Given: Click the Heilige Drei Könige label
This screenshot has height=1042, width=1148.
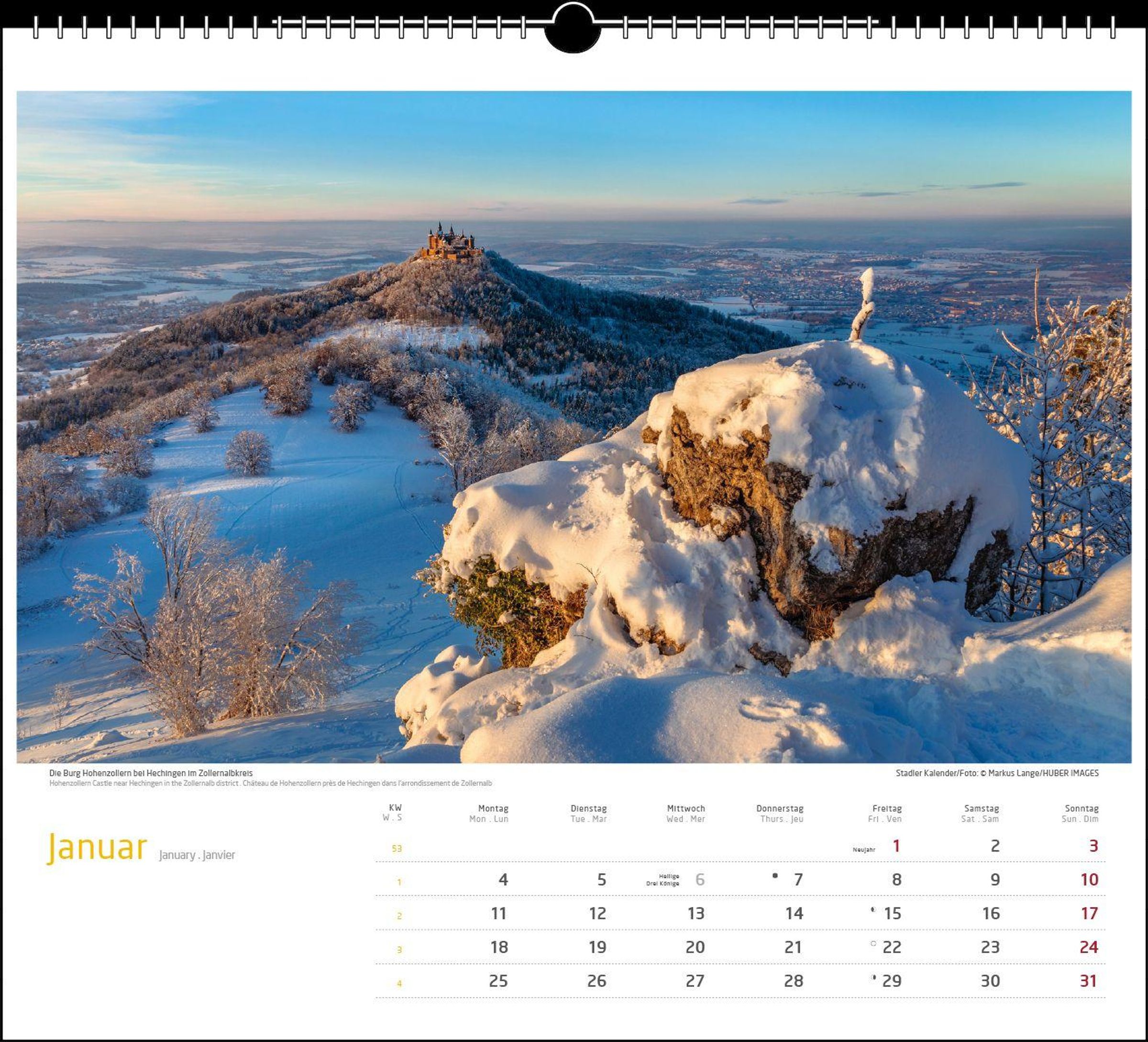Looking at the screenshot, I should click(662, 880).
